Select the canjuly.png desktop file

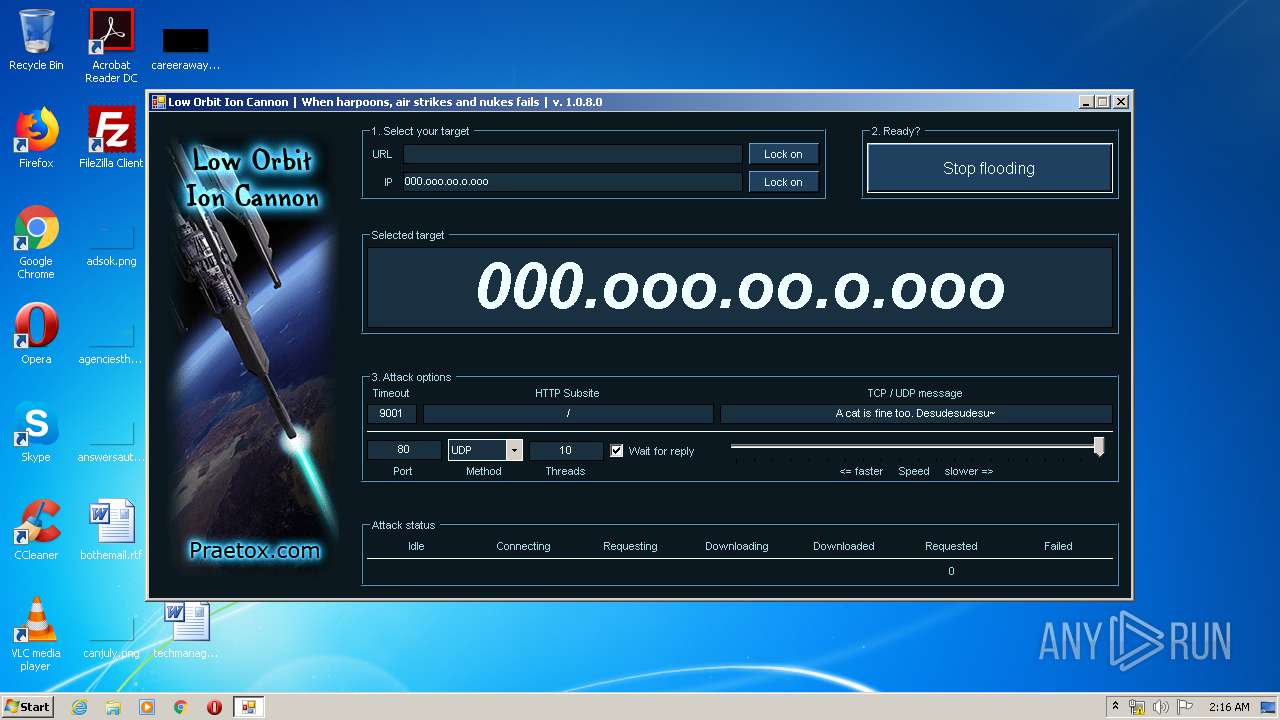[111, 635]
